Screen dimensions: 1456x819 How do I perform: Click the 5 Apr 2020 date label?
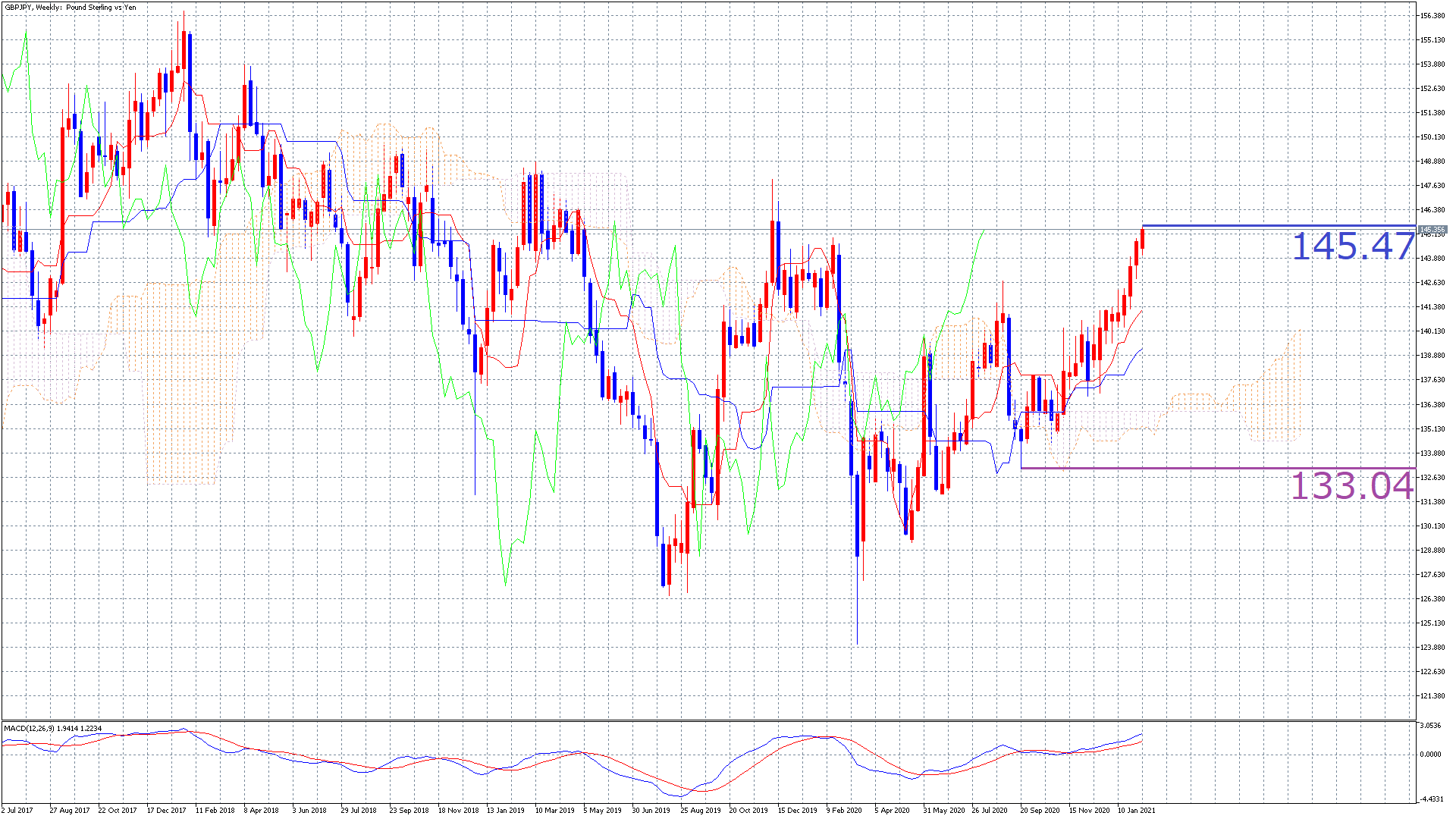891,810
